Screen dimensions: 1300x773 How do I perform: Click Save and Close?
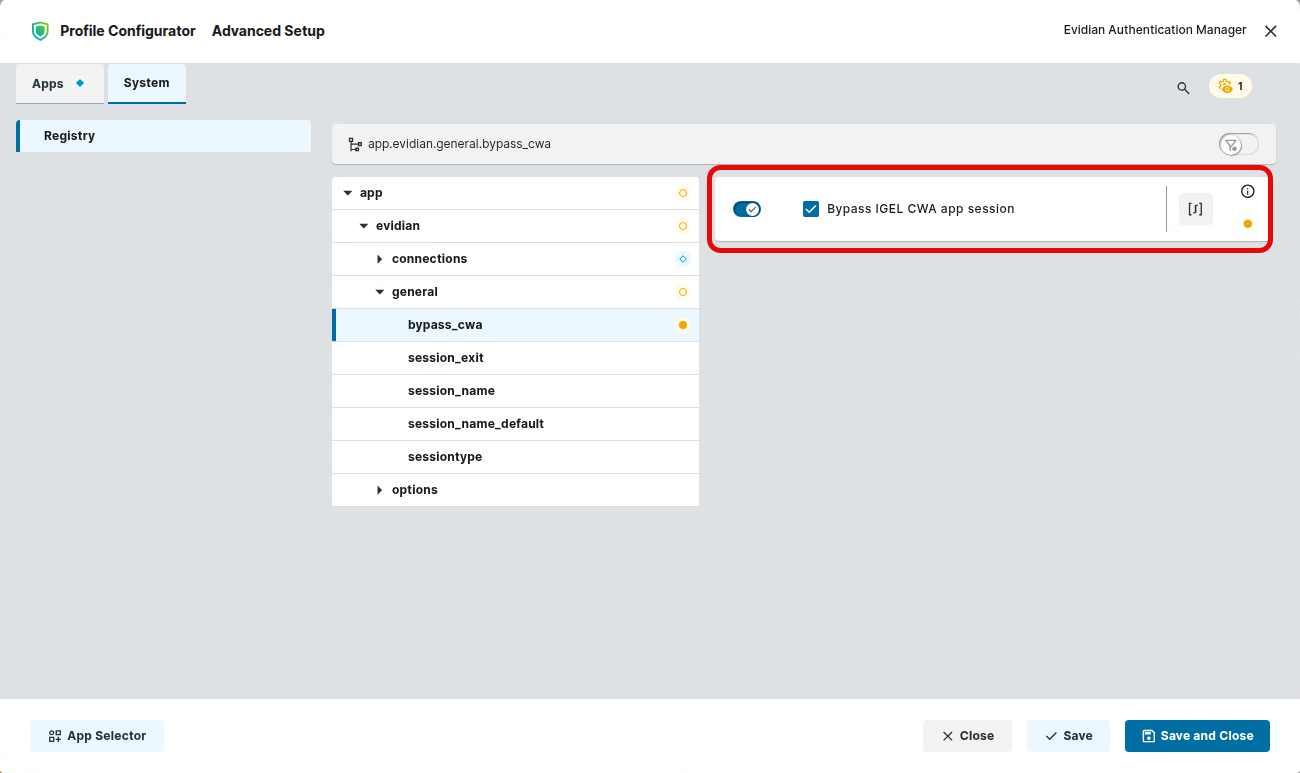1197,736
